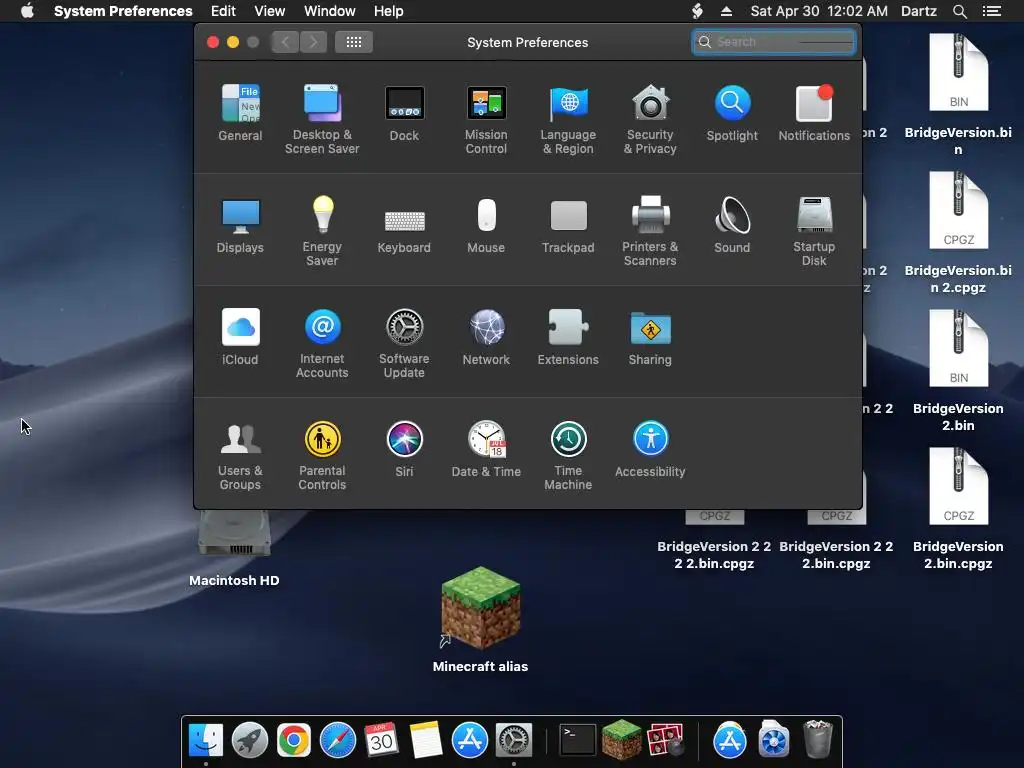Open Language & Region preferences
The width and height of the screenshot is (1024, 768).
(568, 119)
